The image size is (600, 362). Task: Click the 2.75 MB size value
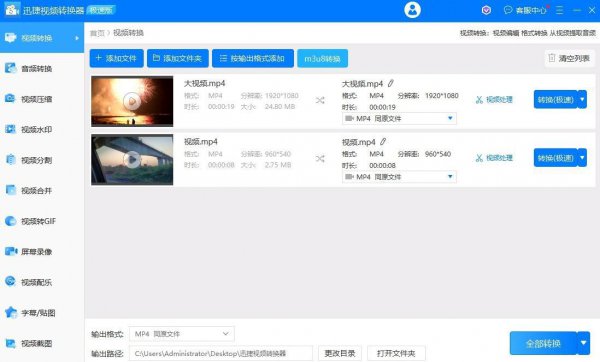278,165
